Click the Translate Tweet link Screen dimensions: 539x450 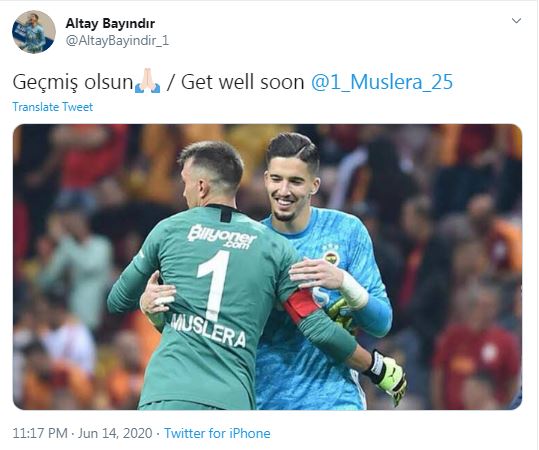pos(53,107)
